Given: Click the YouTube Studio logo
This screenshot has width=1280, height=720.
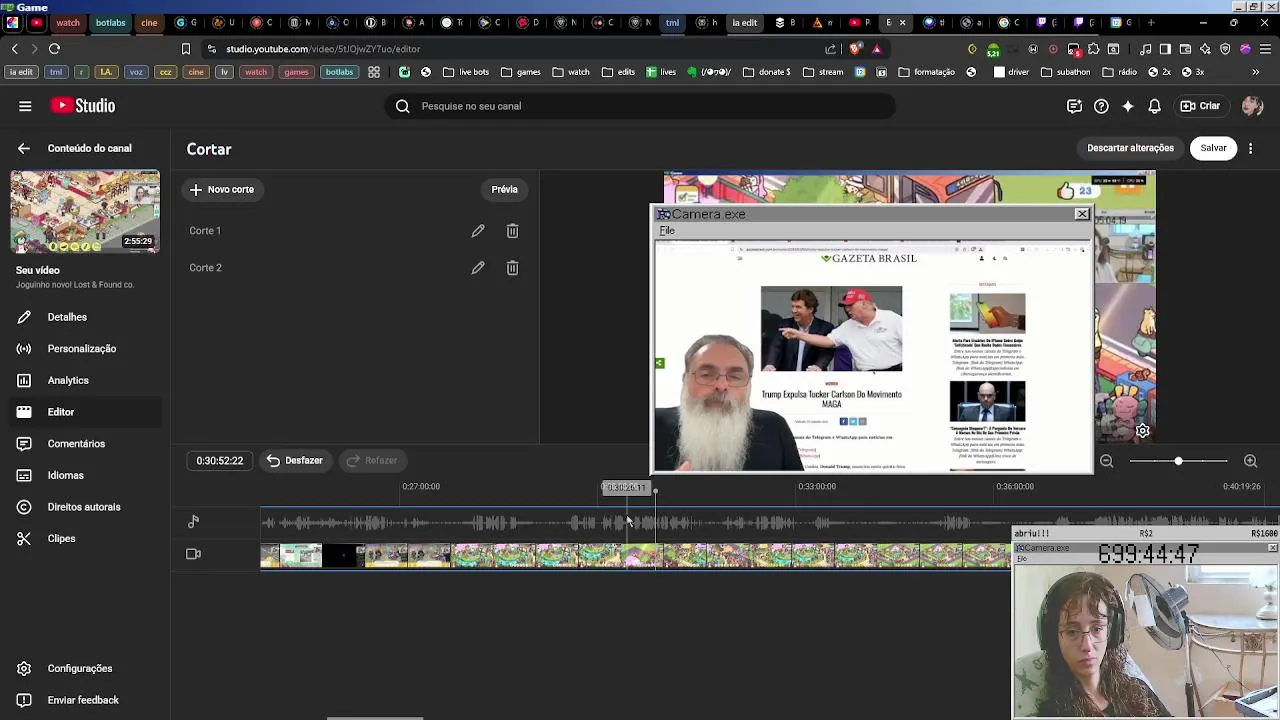Looking at the screenshot, I should pos(83,106).
